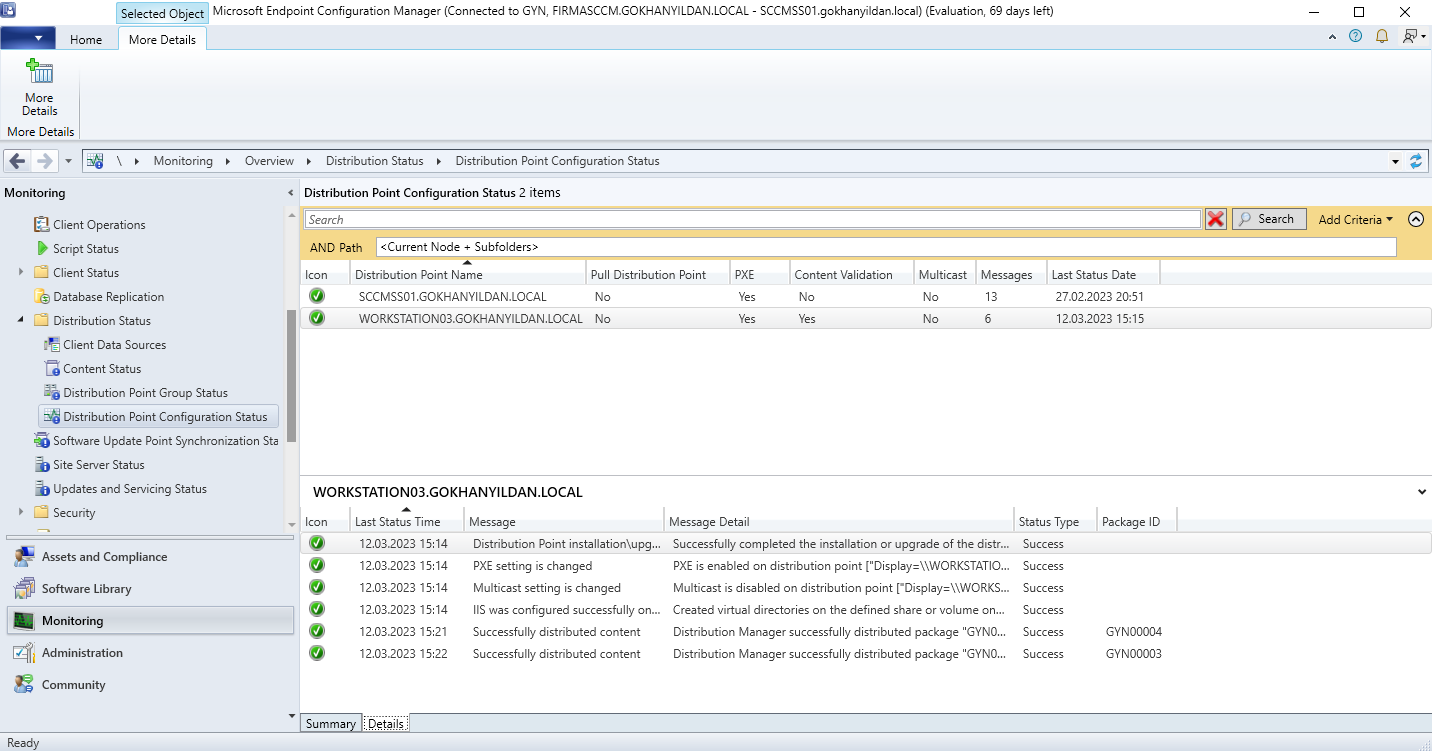Click Overview in the breadcrumb path
This screenshot has width=1432, height=751.
[x=270, y=161]
